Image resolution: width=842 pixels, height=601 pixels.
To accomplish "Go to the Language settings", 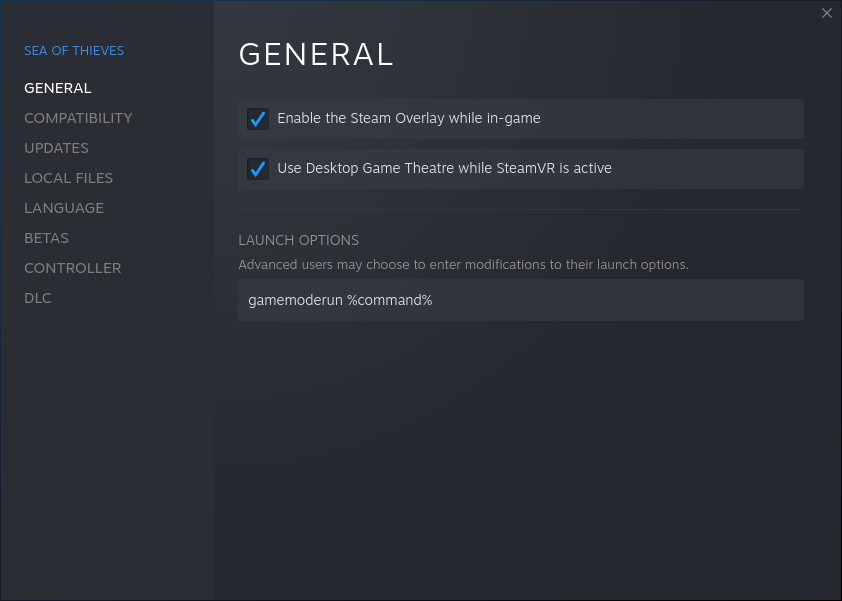I will tap(64, 208).
